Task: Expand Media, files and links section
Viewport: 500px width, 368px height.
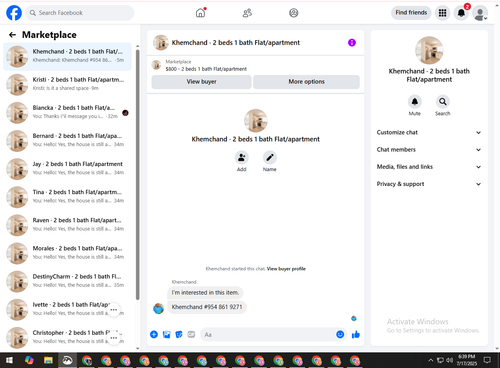Action: (429, 167)
